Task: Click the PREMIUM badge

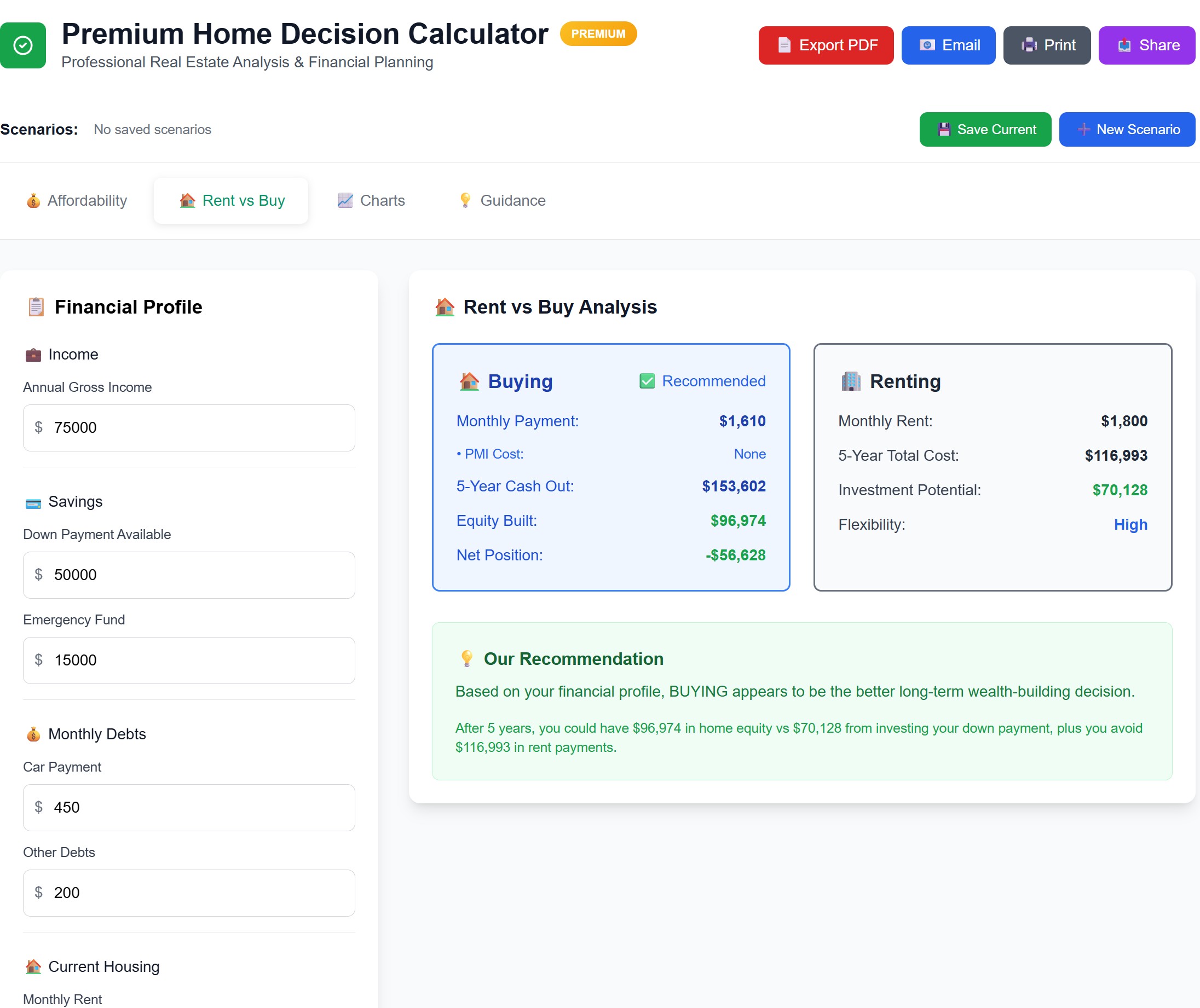Action: pyautogui.click(x=597, y=34)
